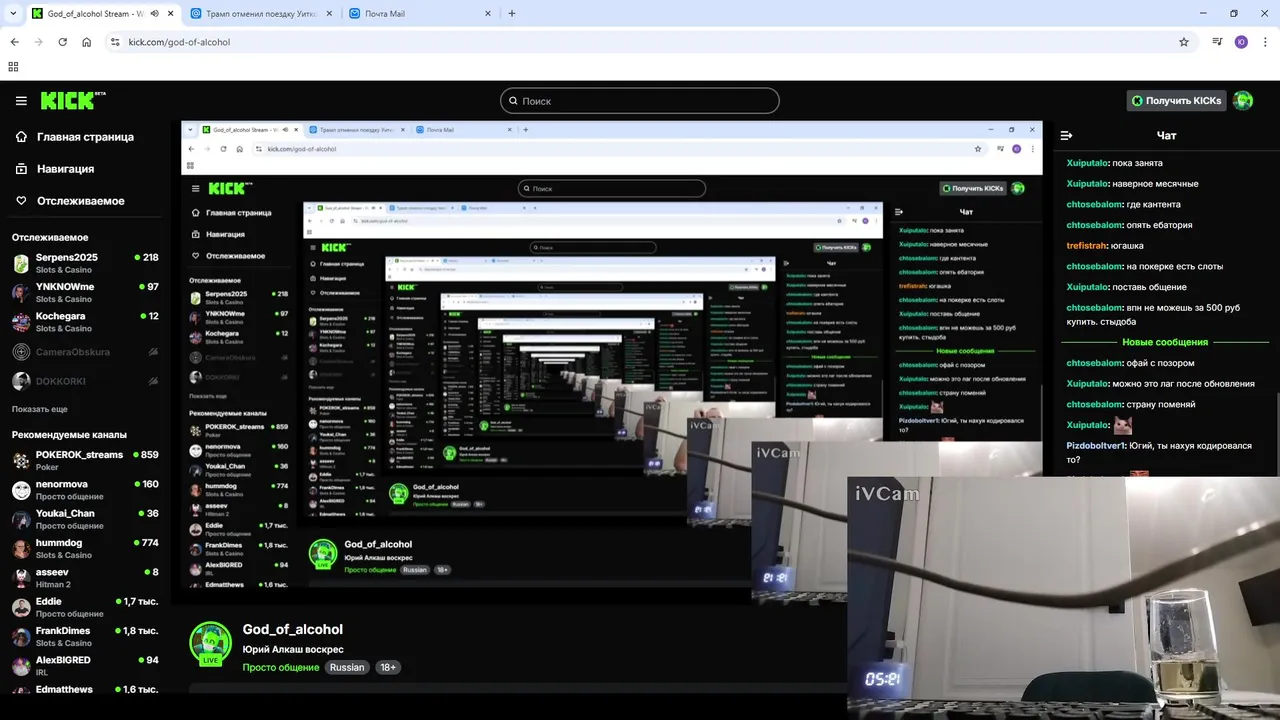Open followed channel YNKNOWme
Screen dimensions: 1280x720
[85, 292]
